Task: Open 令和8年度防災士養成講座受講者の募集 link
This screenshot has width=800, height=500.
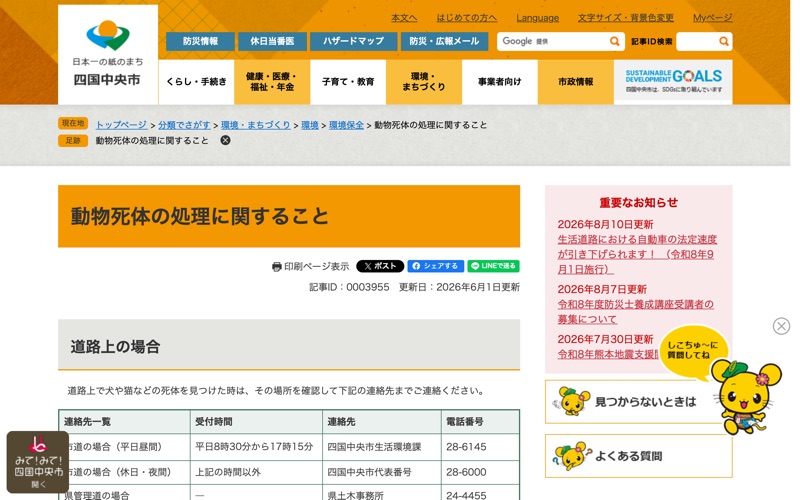Action: (x=635, y=312)
